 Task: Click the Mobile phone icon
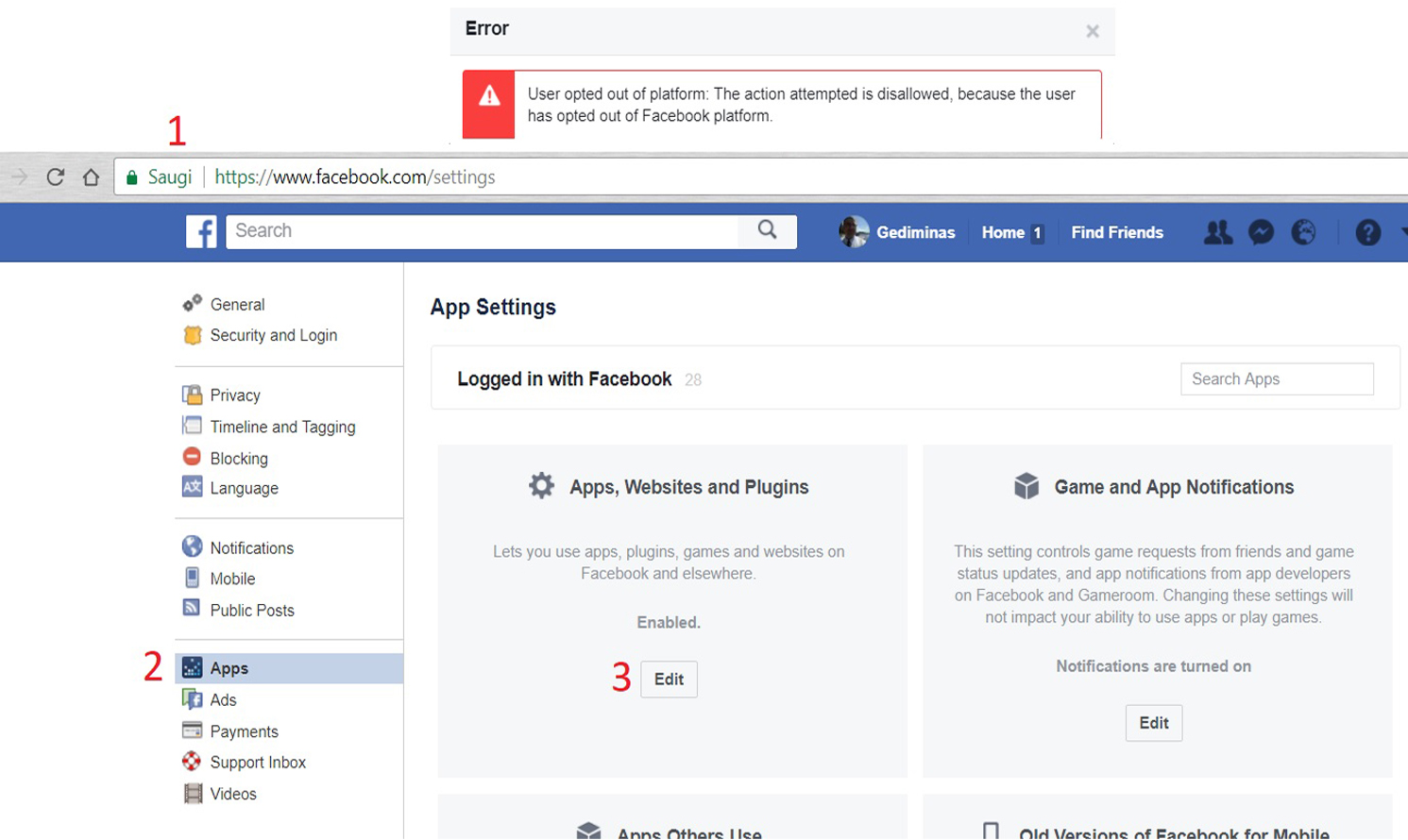coord(192,578)
